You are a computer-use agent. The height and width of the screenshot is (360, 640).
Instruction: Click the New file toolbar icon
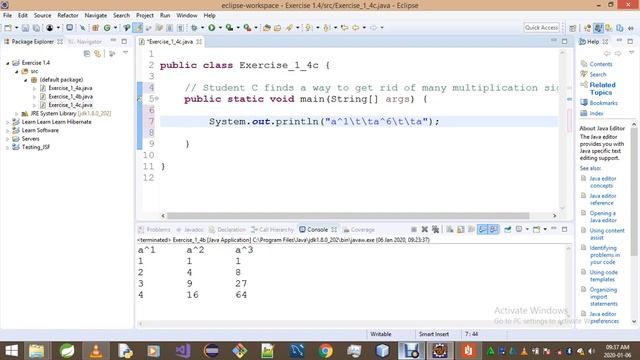click(x=8, y=28)
